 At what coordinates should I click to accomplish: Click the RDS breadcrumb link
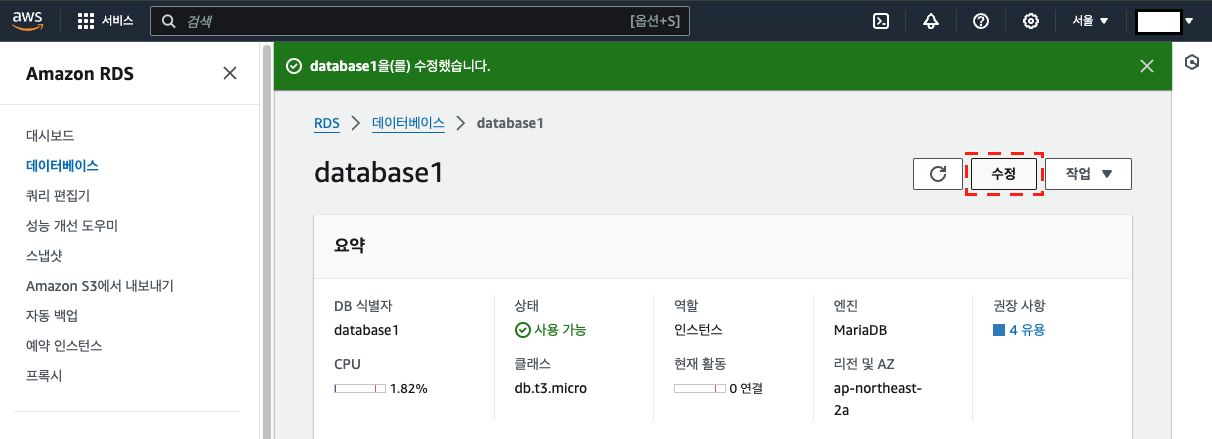(327, 123)
